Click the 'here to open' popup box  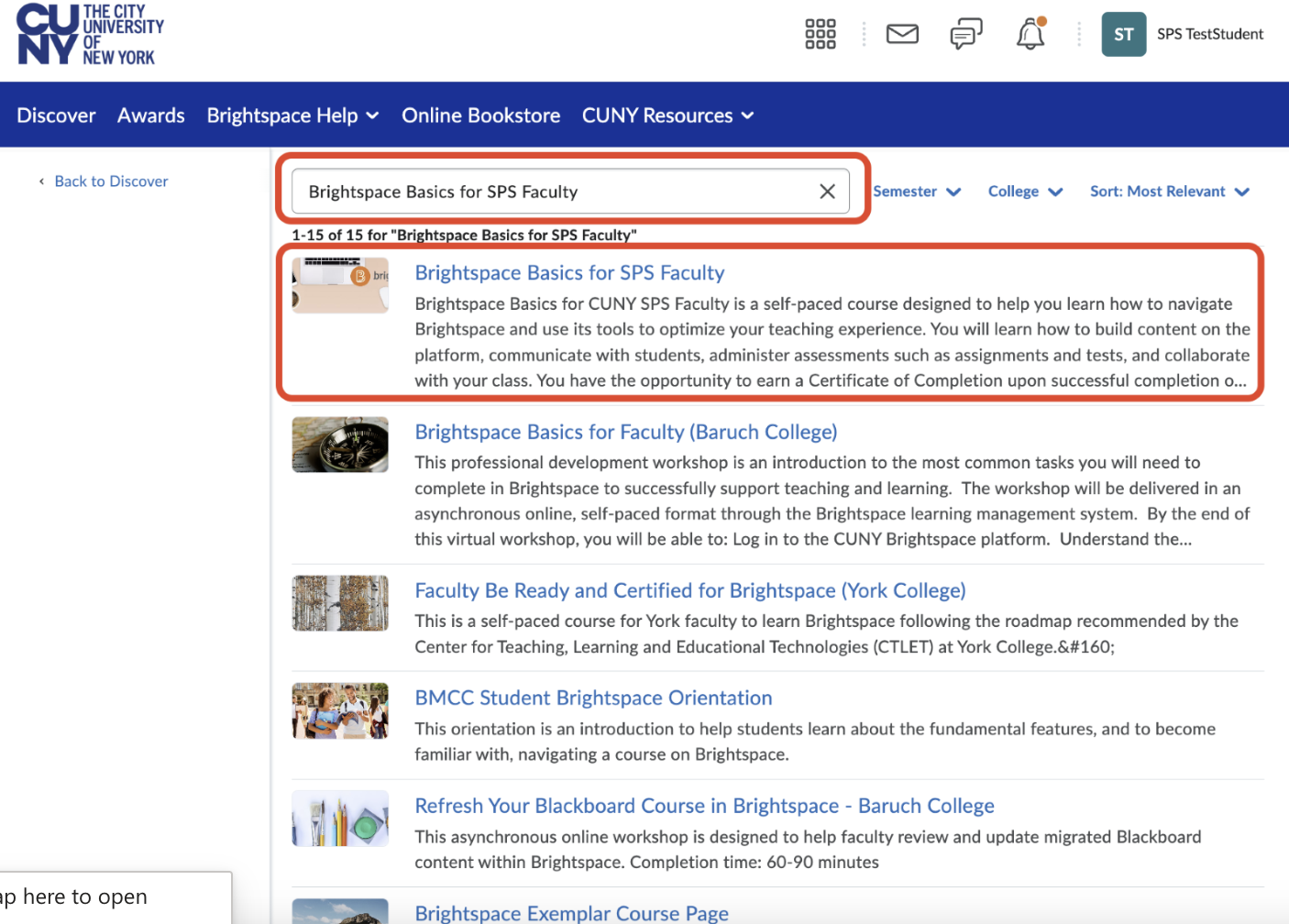116,897
